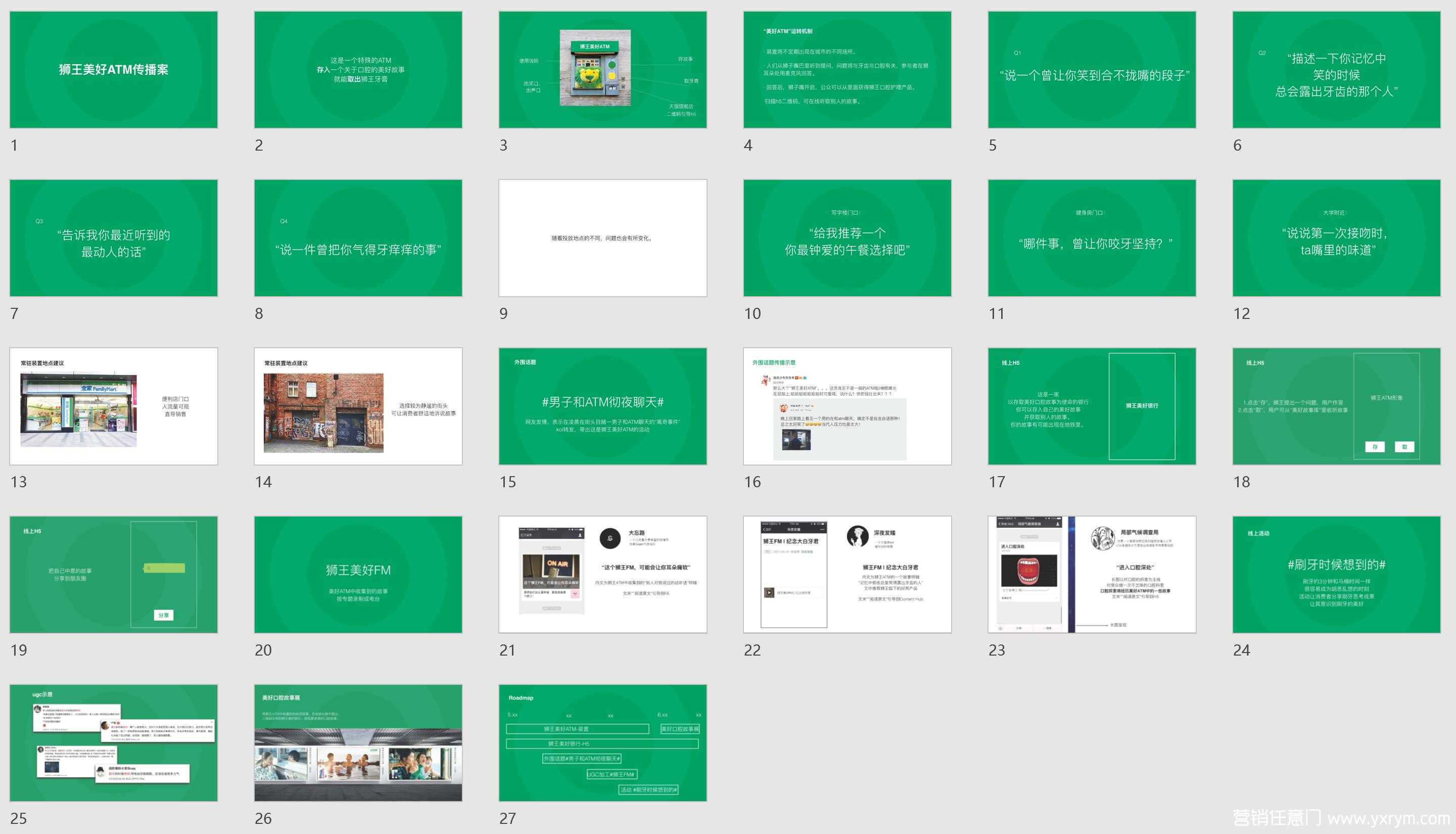
Task: Open slide 24 #刷牙时候想到的#
Action: (x=1336, y=575)
